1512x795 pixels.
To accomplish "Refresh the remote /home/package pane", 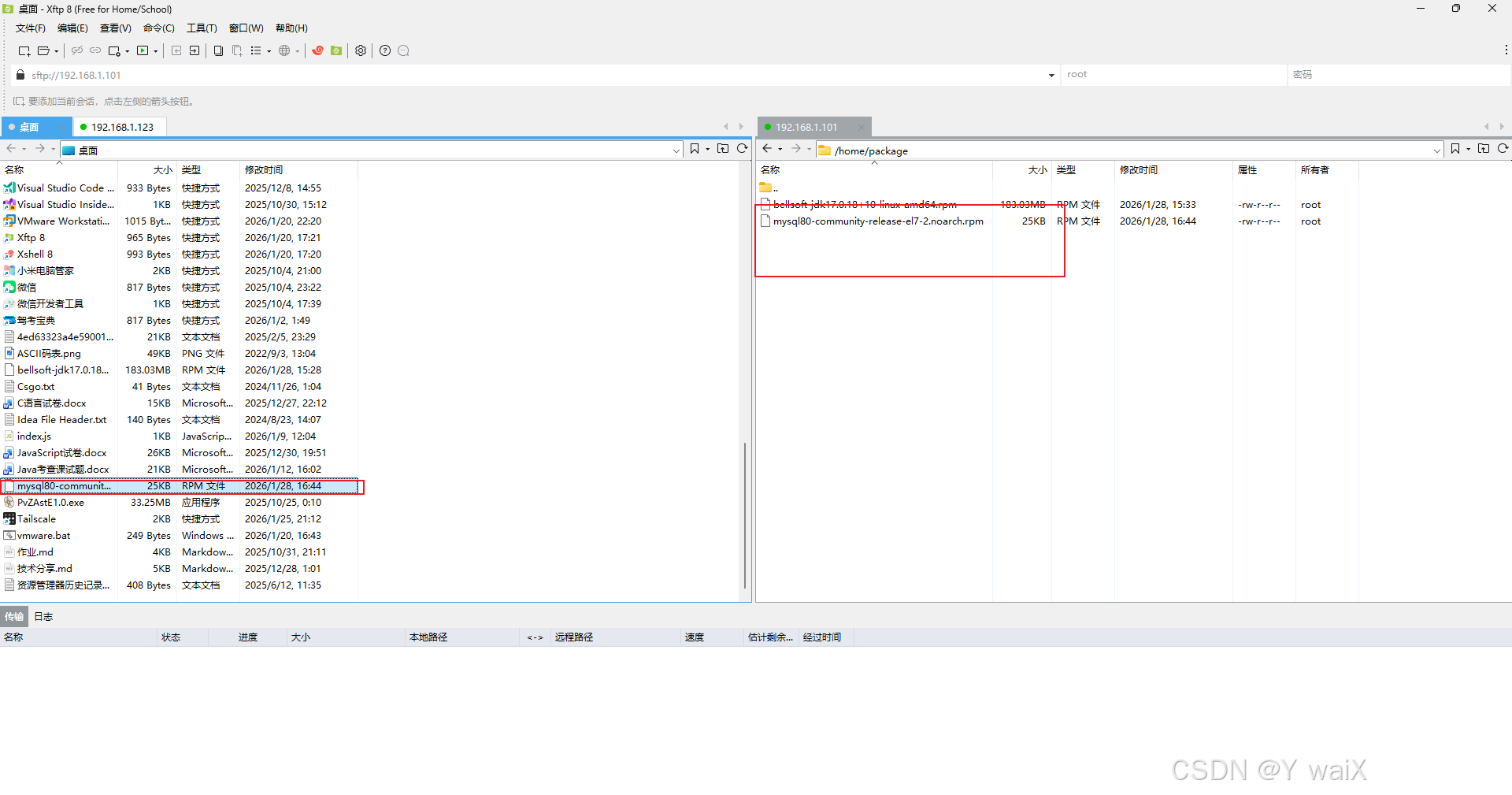I will click(x=1503, y=148).
